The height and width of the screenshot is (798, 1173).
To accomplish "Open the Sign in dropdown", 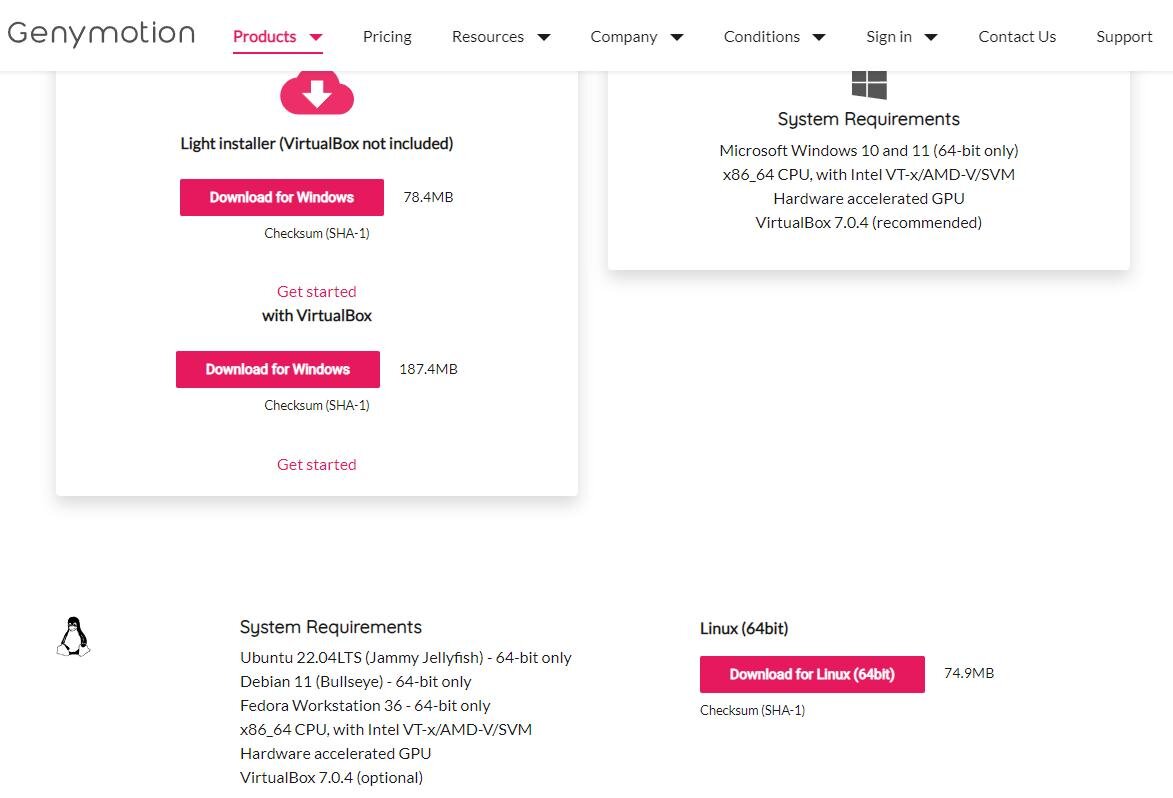I will click(x=889, y=36).
